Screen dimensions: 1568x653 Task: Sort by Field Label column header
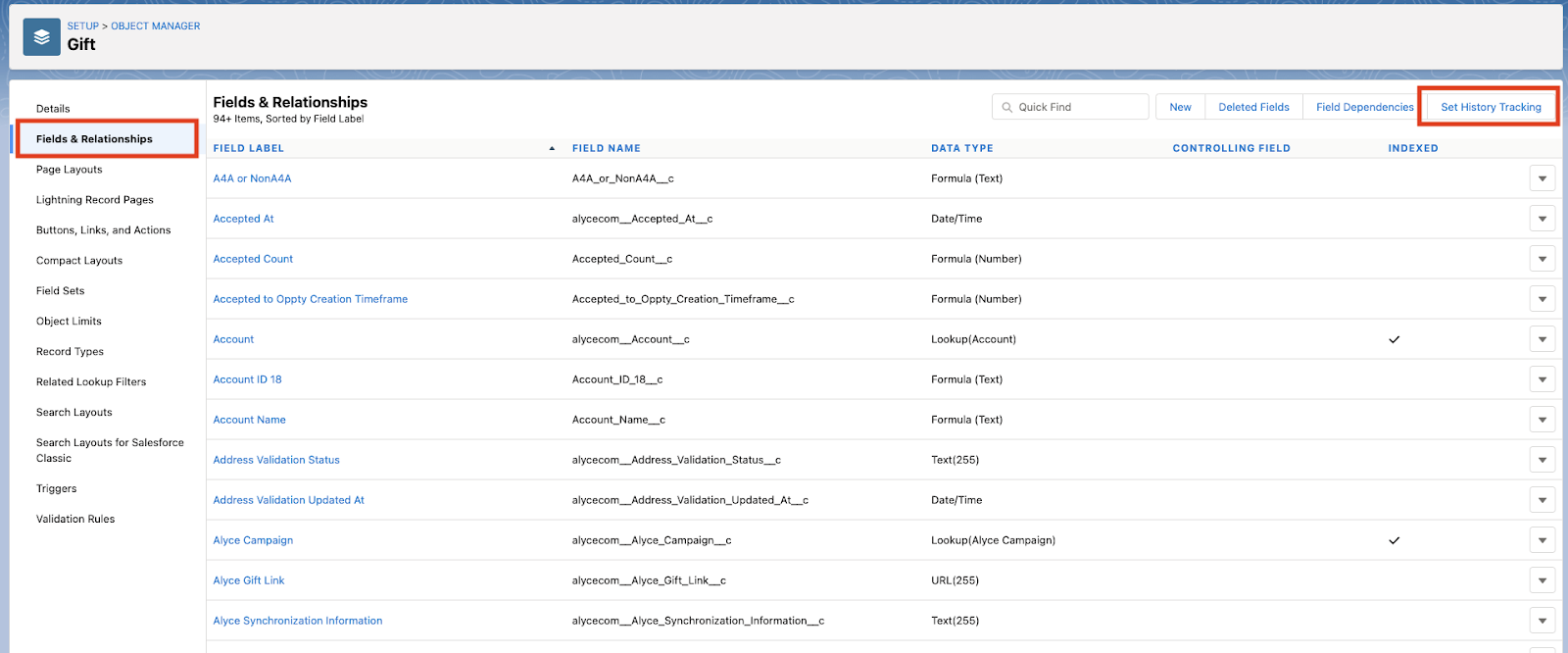point(248,148)
